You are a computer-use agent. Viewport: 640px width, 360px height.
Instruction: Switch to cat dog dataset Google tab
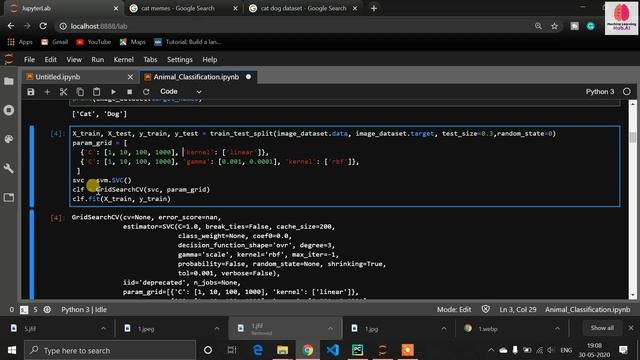coord(303,8)
